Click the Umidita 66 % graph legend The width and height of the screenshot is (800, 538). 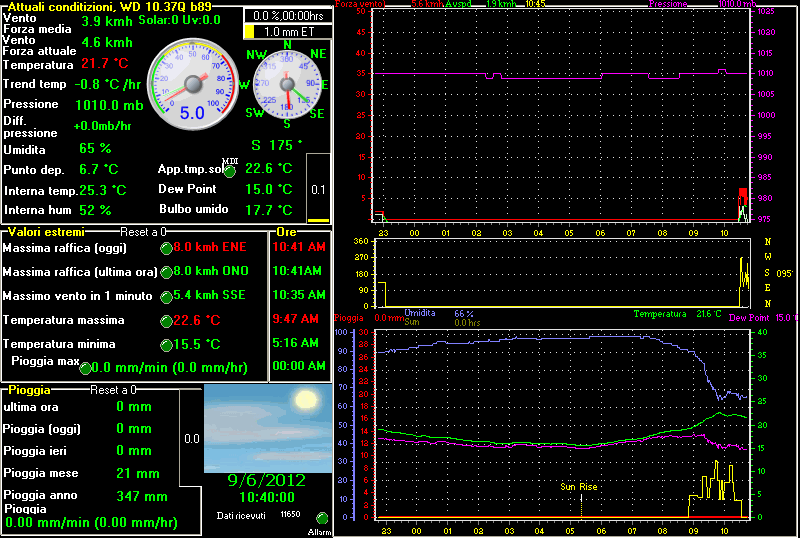pyautogui.click(x=439, y=313)
